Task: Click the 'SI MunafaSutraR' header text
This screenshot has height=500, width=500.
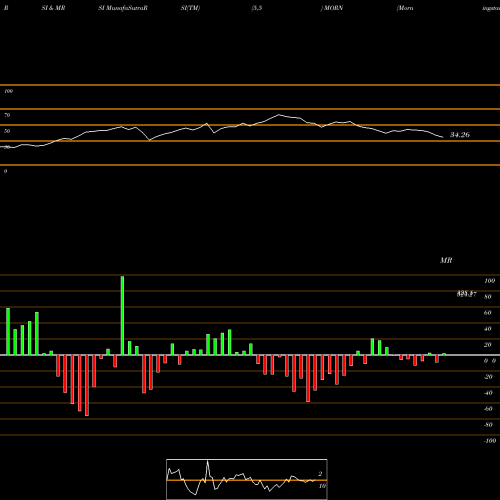Action: click(x=123, y=8)
